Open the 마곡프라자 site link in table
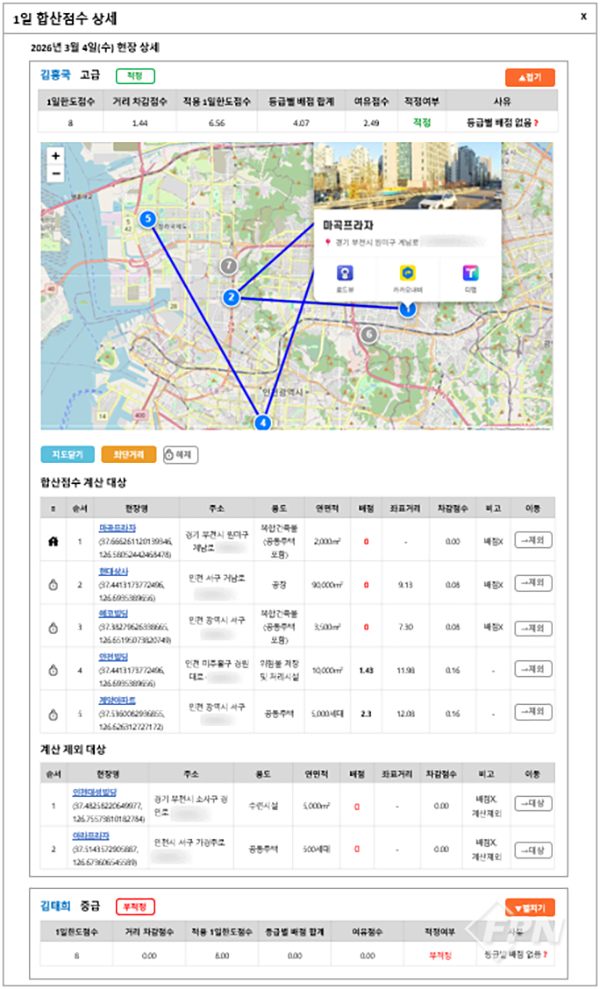This screenshot has height=989, width=600. 117,526
